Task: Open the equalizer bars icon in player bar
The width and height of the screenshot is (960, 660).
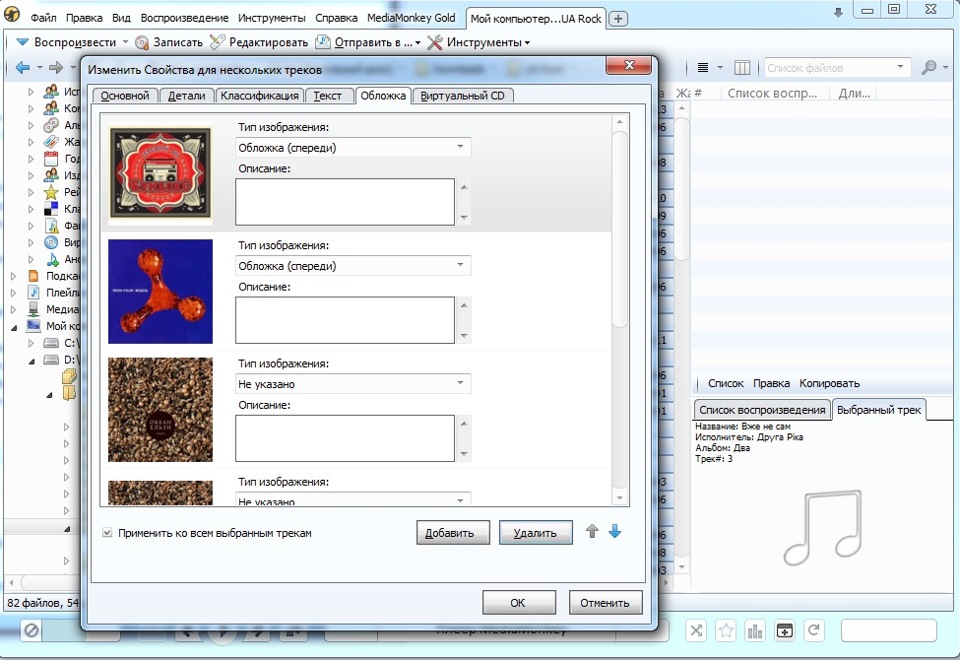Action: click(x=755, y=631)
